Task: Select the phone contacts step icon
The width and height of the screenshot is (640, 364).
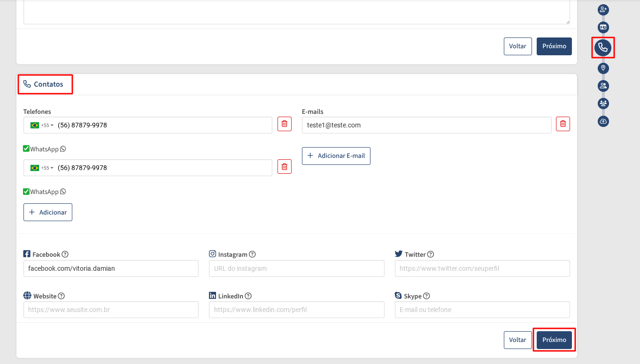Action: tap(603, 48)
